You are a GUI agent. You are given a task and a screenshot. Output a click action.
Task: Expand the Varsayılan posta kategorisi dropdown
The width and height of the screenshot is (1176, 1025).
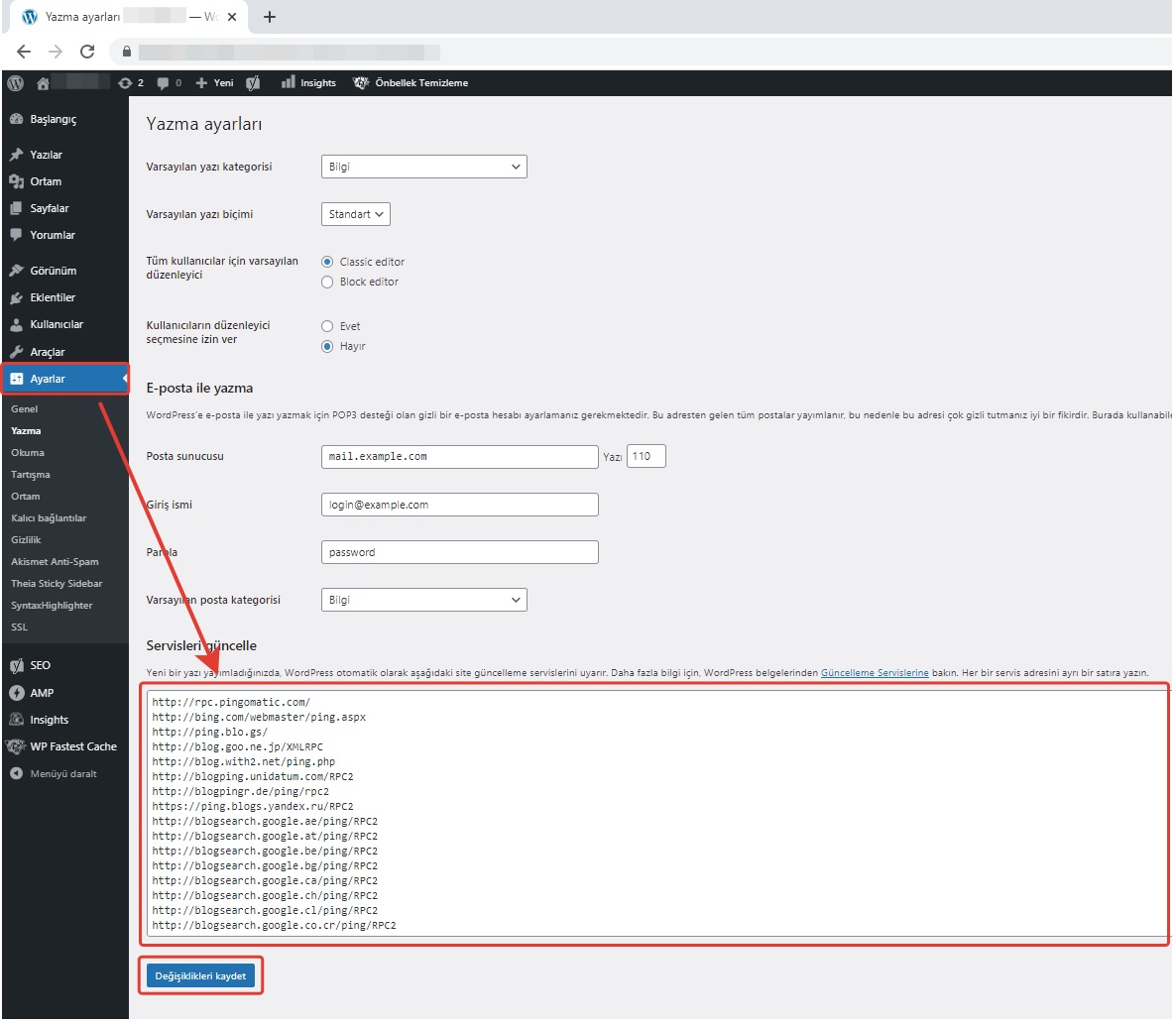423,601
